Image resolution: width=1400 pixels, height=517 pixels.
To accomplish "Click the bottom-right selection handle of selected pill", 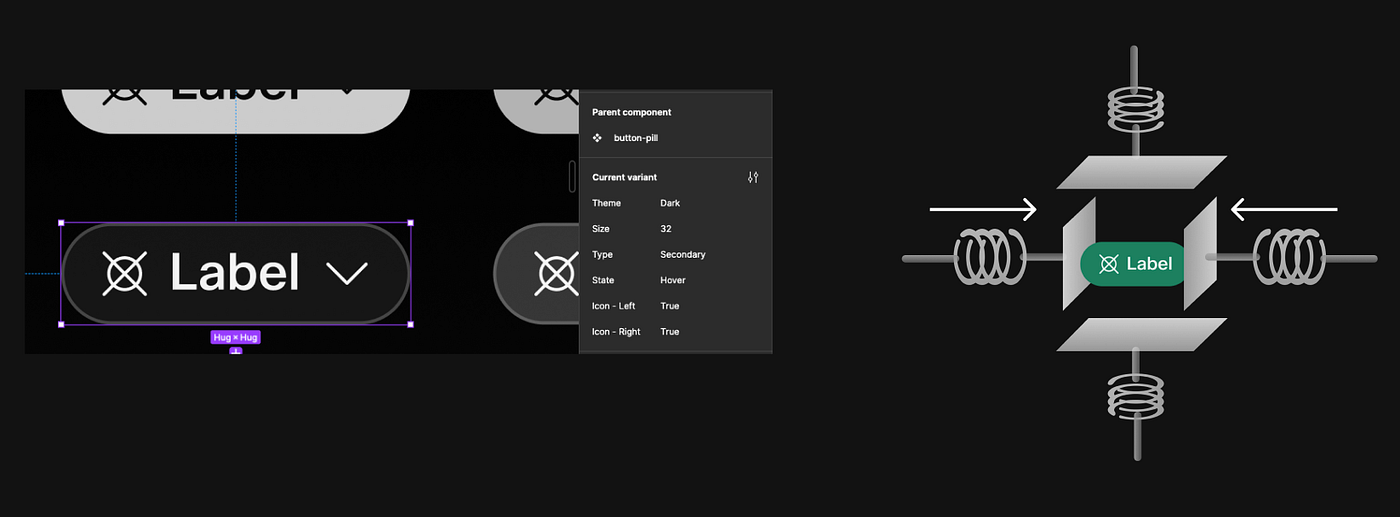I will 410,324.
